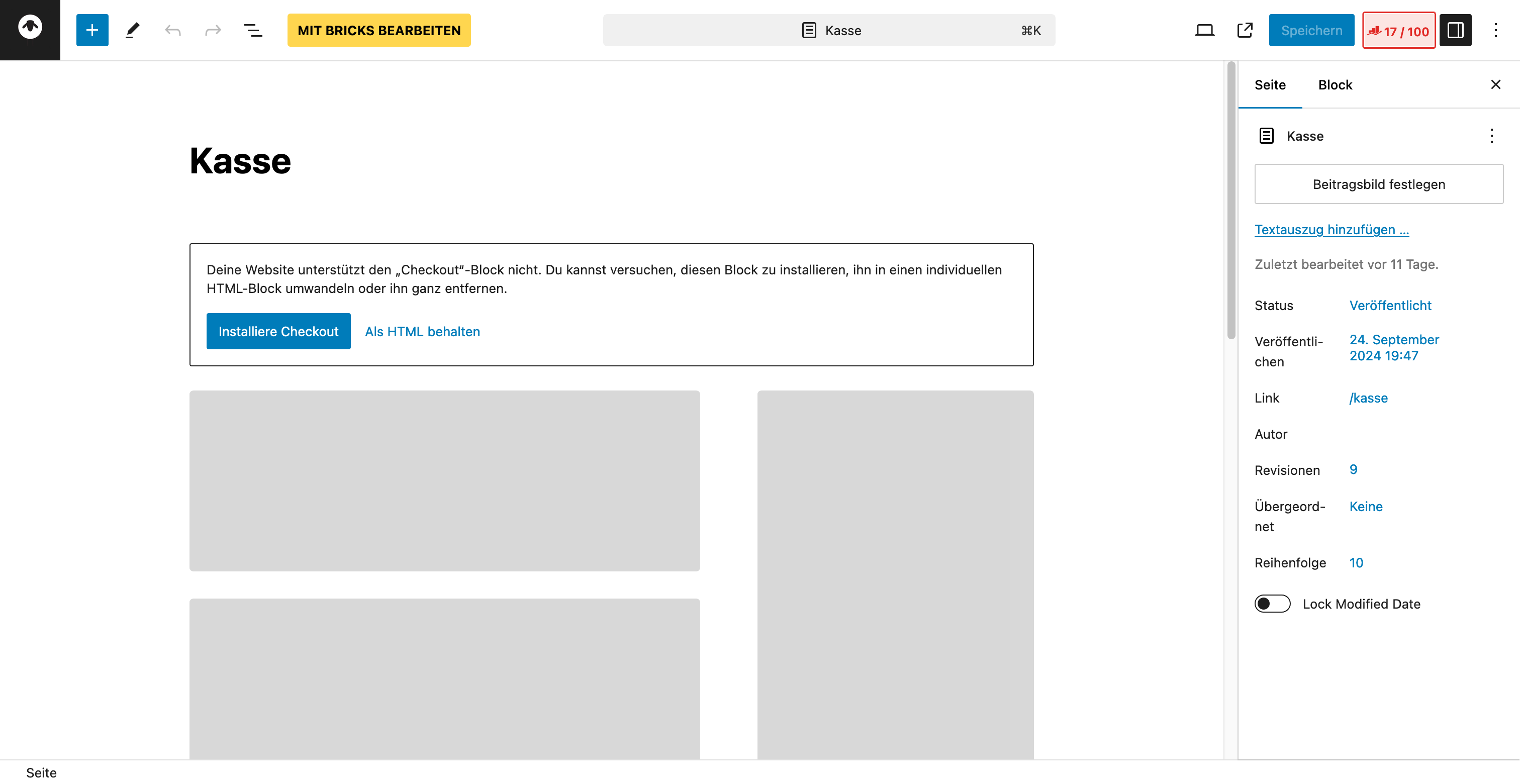Viewport: 1520px width, 784px height.
Task: Change the Veröffentlicht status setting
Action: 1390,306
